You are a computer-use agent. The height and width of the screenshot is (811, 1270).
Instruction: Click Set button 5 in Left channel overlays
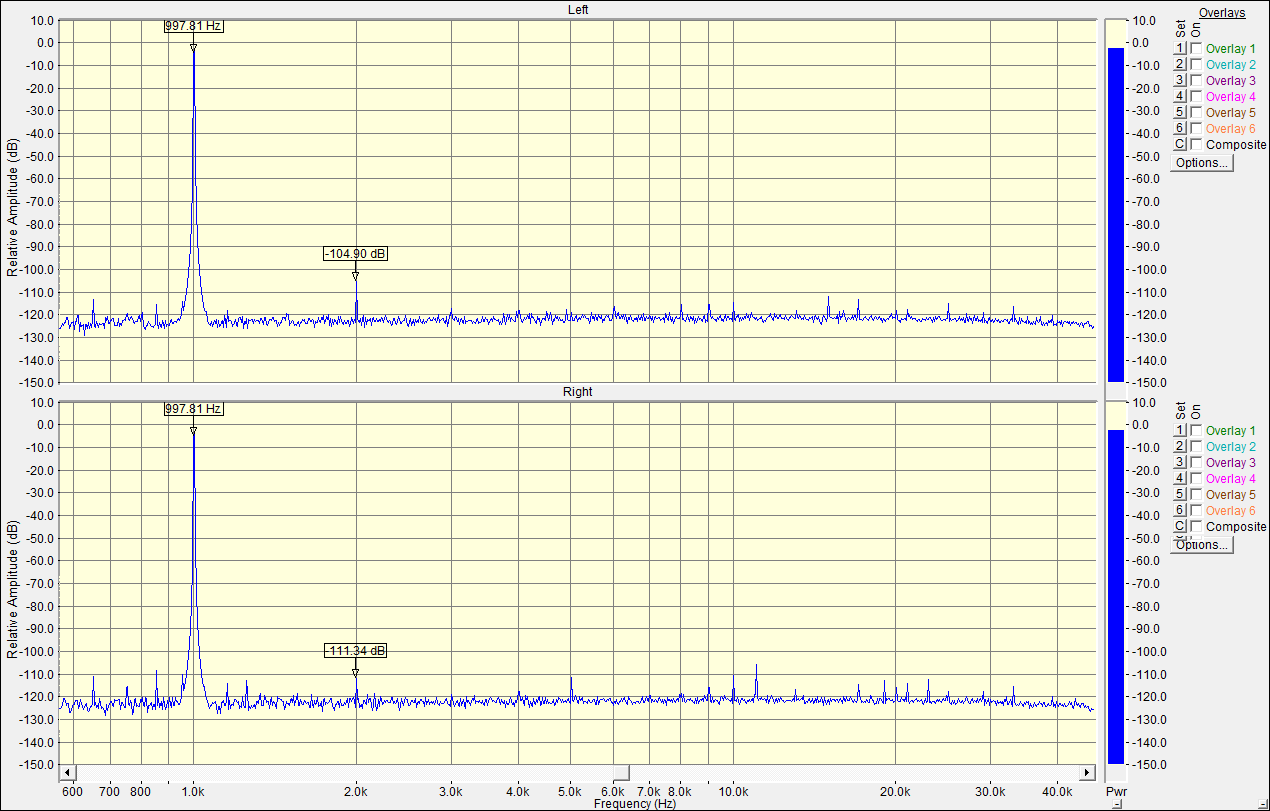(x=1180, y=112)
